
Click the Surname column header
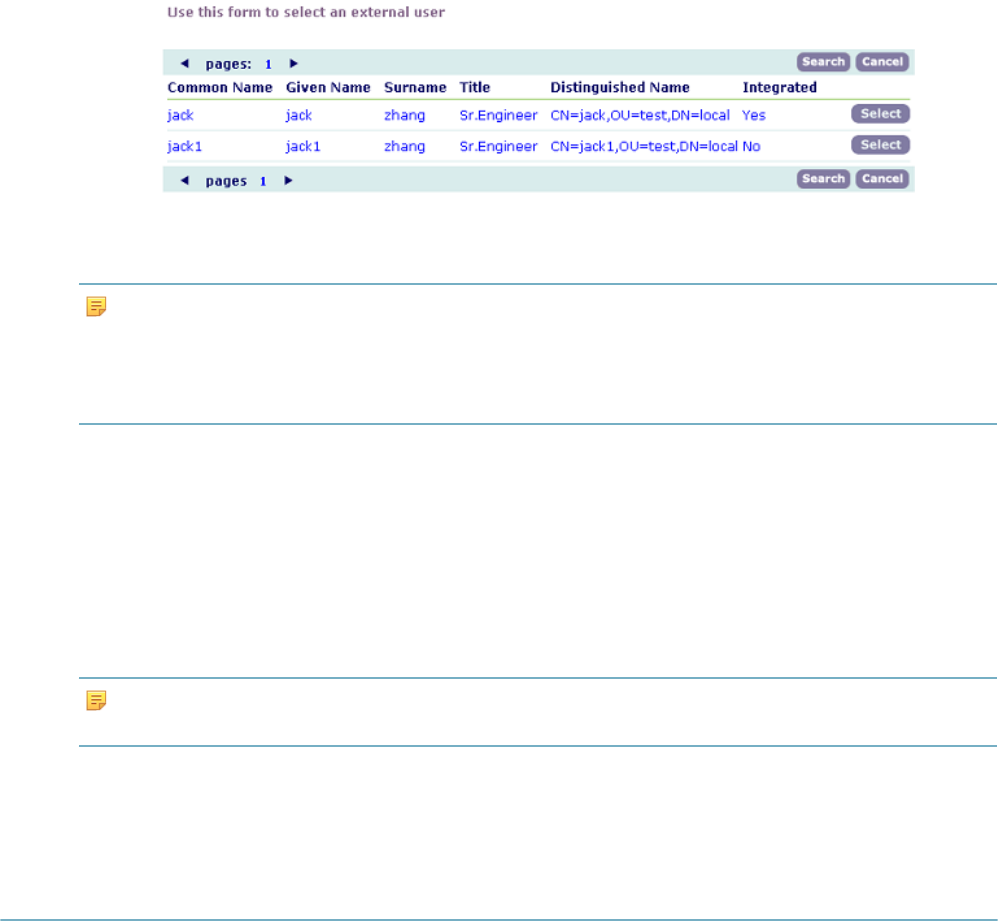click(415, 87)
